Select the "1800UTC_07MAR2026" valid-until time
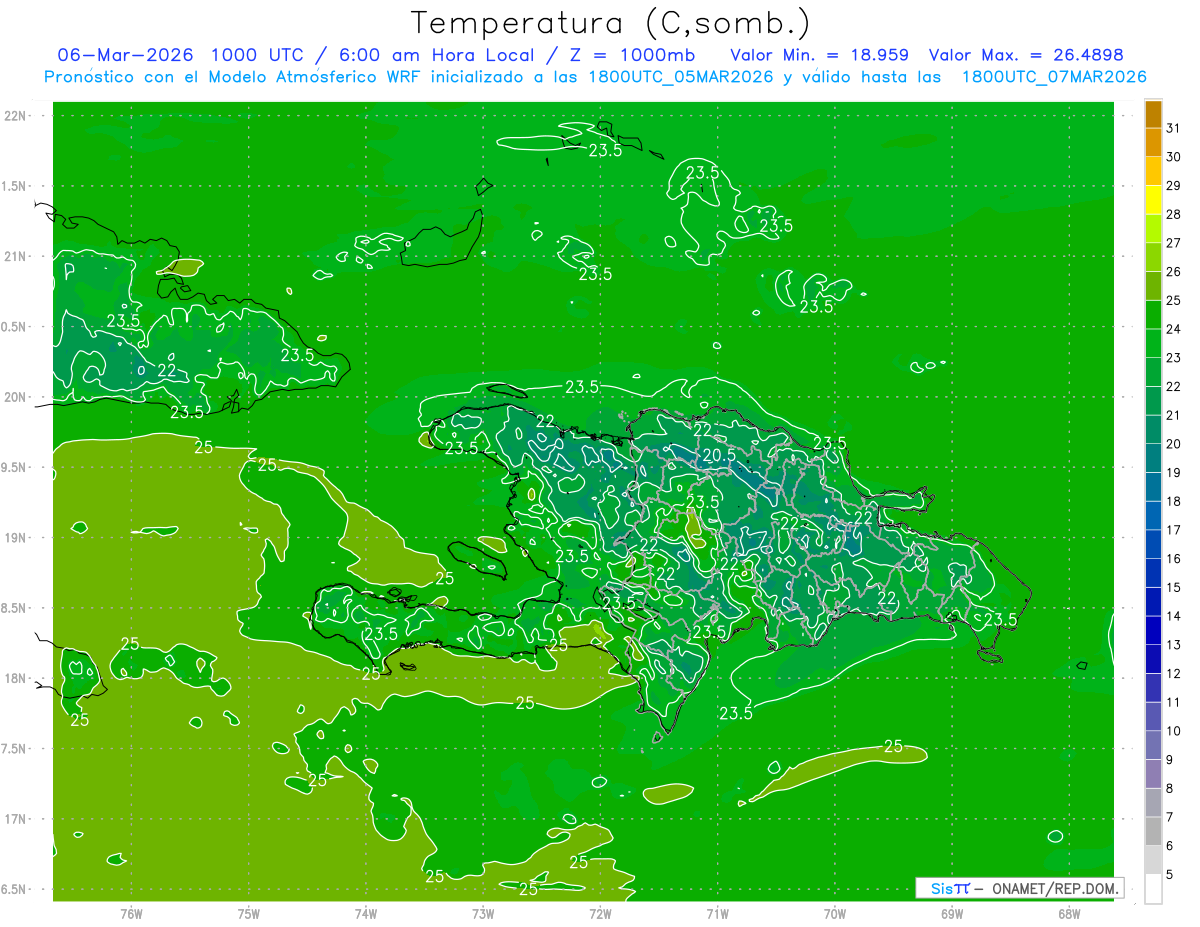 1053,77
